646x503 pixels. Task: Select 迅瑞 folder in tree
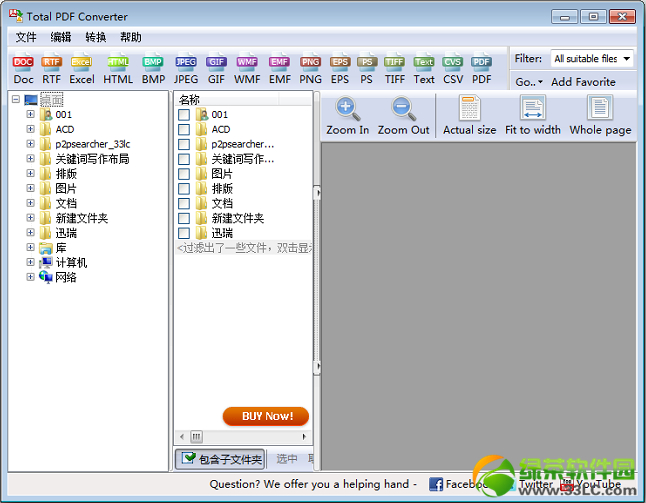[x=66, y=233]
